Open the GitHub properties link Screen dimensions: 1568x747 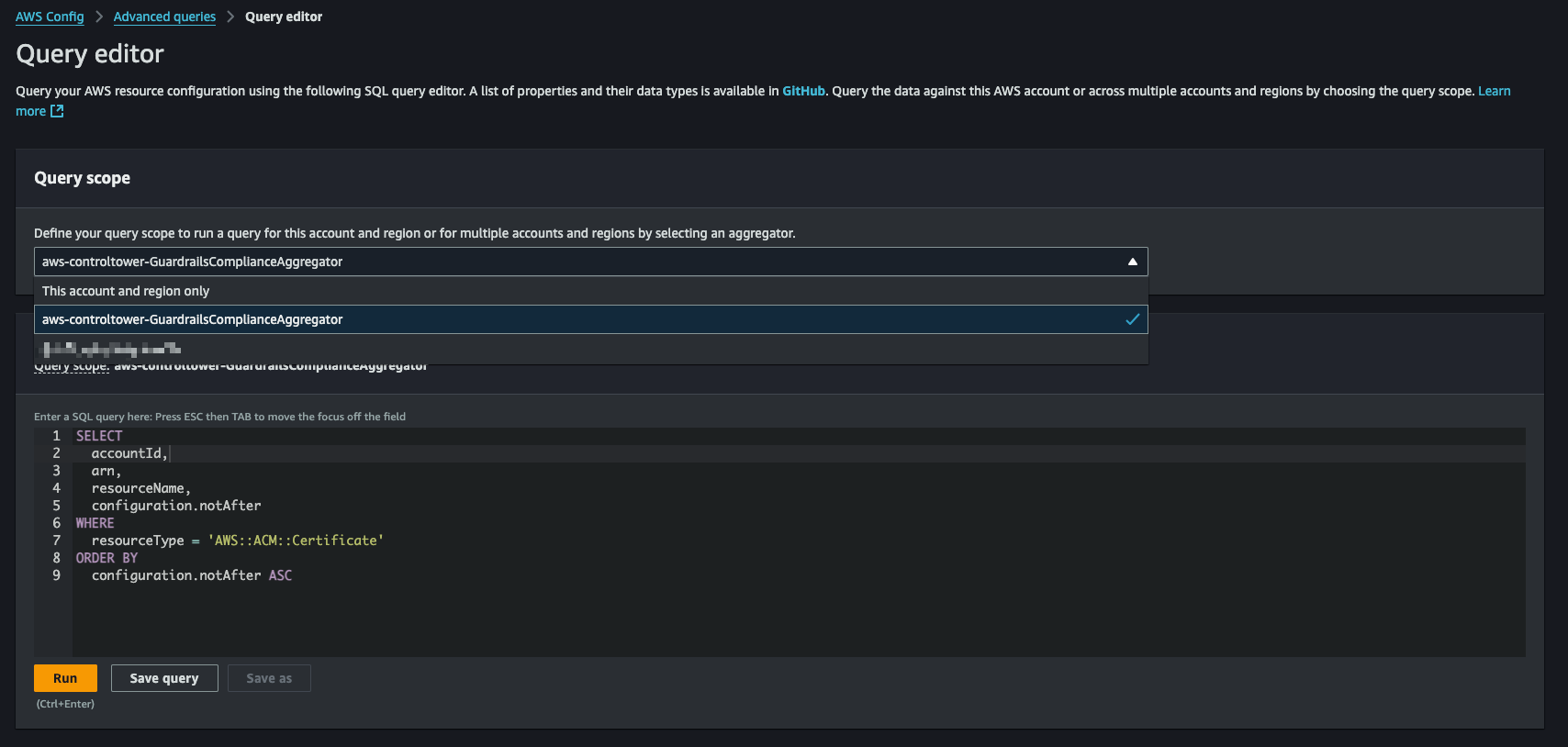(x=803, y=91)
